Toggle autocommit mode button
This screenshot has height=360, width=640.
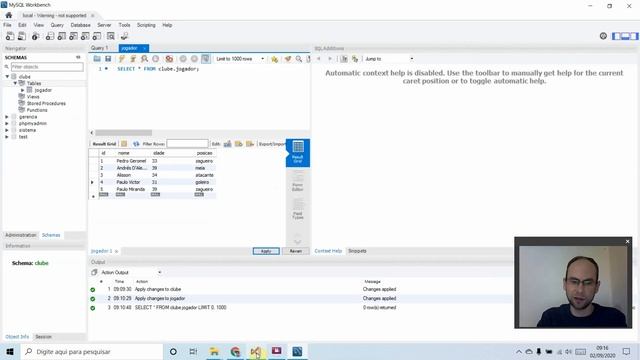pyautogui.click(x=206, y=59)
